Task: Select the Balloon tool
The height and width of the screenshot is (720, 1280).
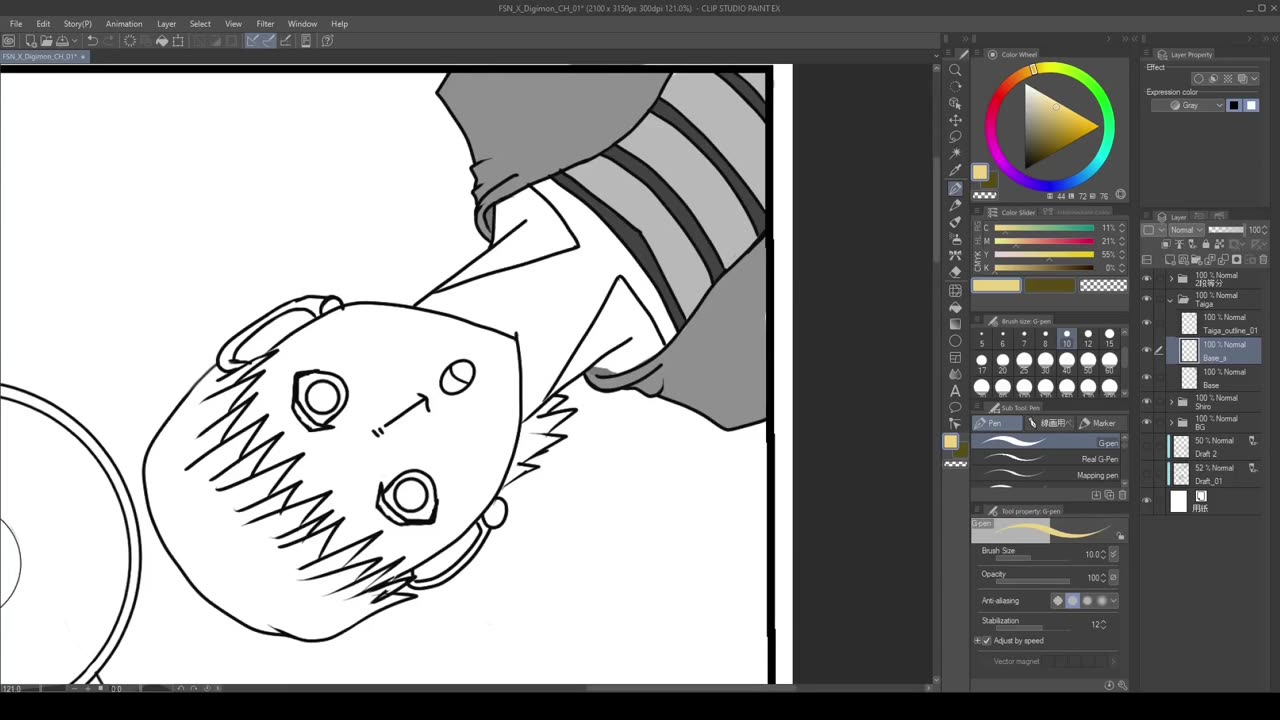Action: 955,408
